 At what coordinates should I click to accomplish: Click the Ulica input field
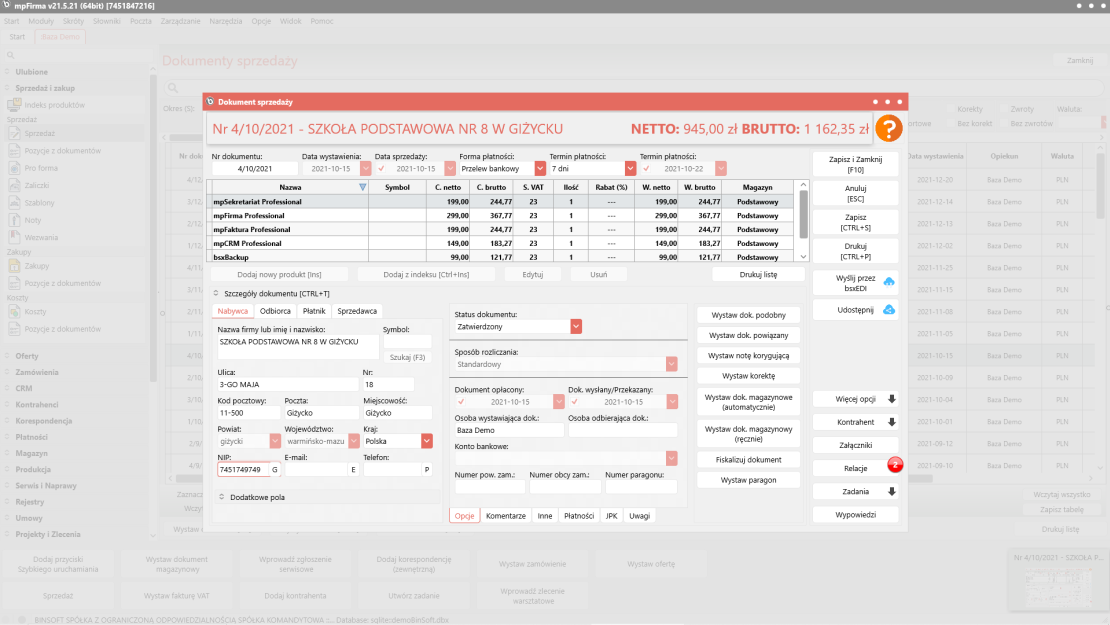(x=286, y=384)
